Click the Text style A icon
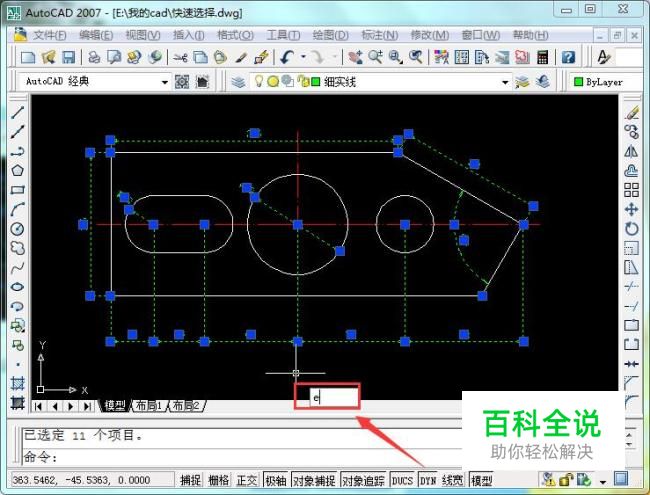This screenshot has width=650, height=495. tap(604, 57)
